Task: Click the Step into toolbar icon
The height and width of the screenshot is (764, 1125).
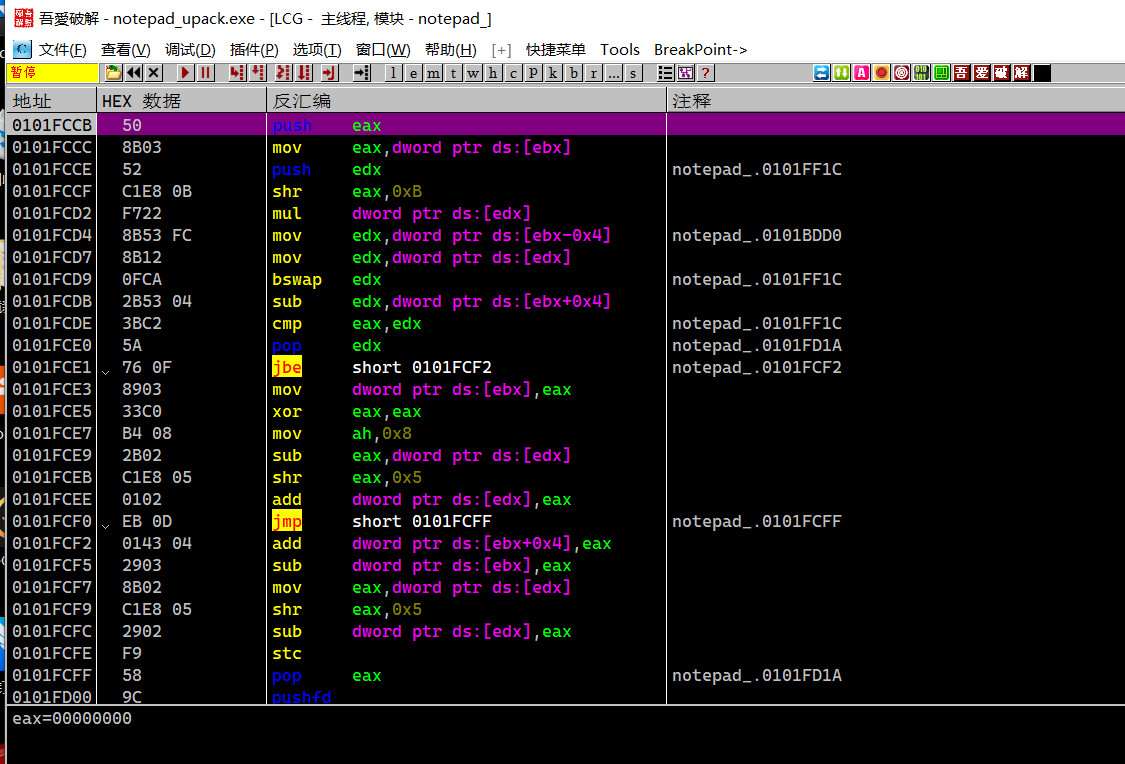Action: click(237, 73)
